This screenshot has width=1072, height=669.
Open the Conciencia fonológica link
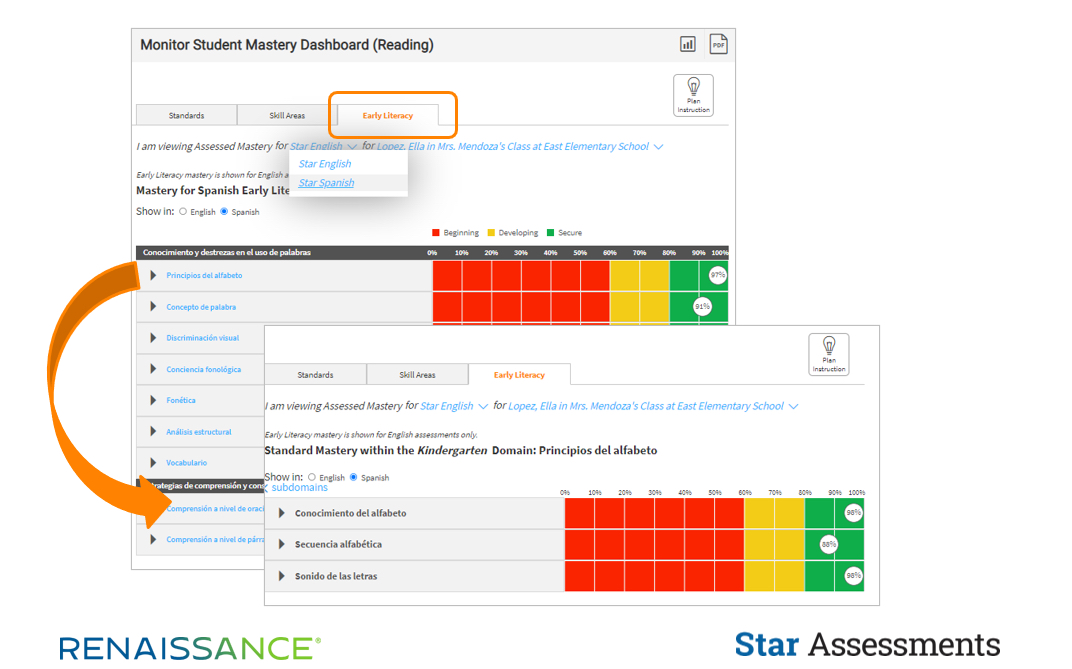coord(204,369)
